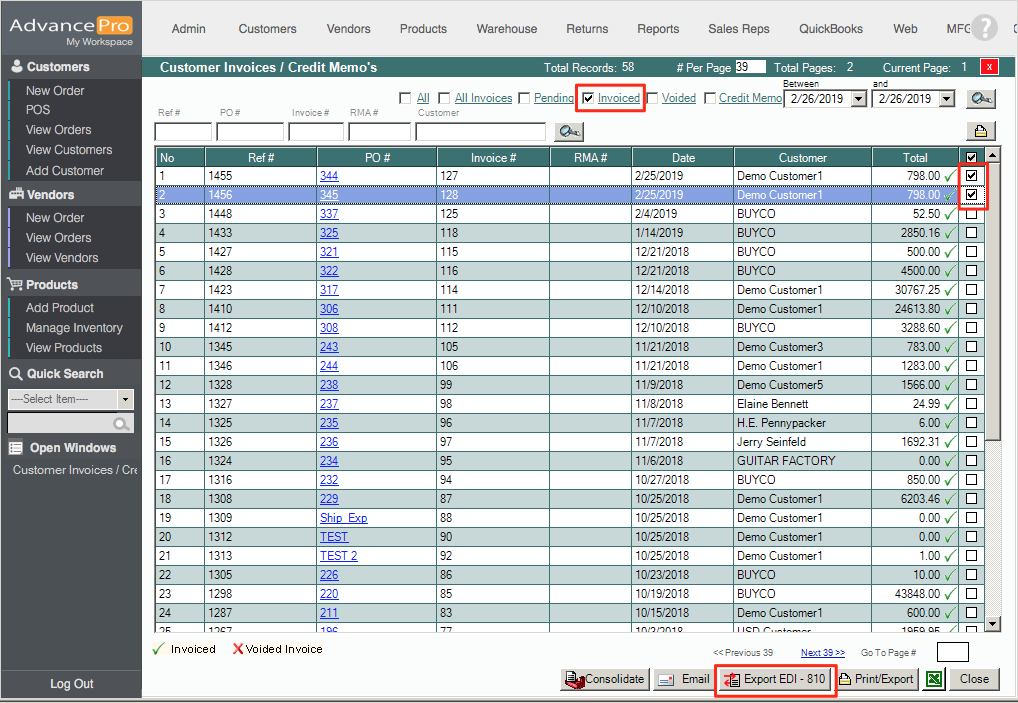Open the Between start date dropdown
The height and width of the screenshot is (703, 1018).
click(x=857, y=99)
